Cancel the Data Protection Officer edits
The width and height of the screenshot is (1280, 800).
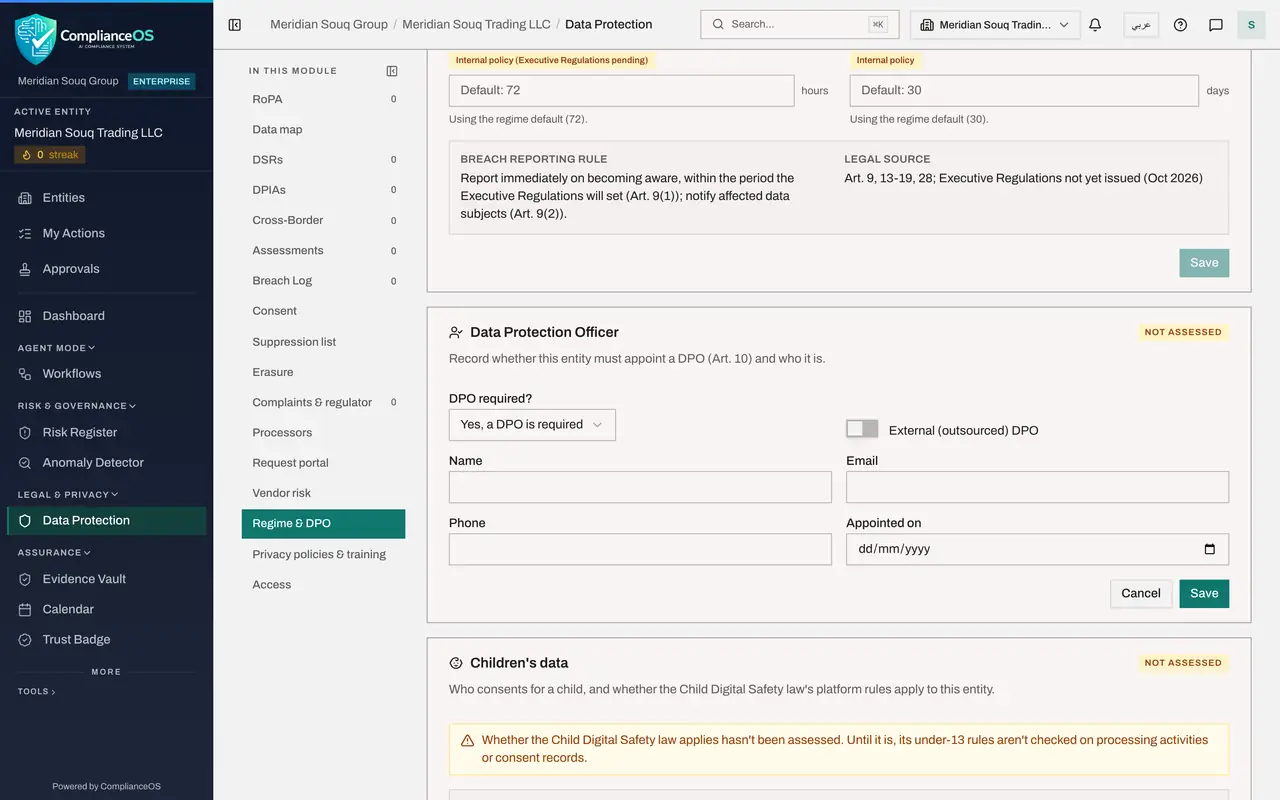(1141, 593)
